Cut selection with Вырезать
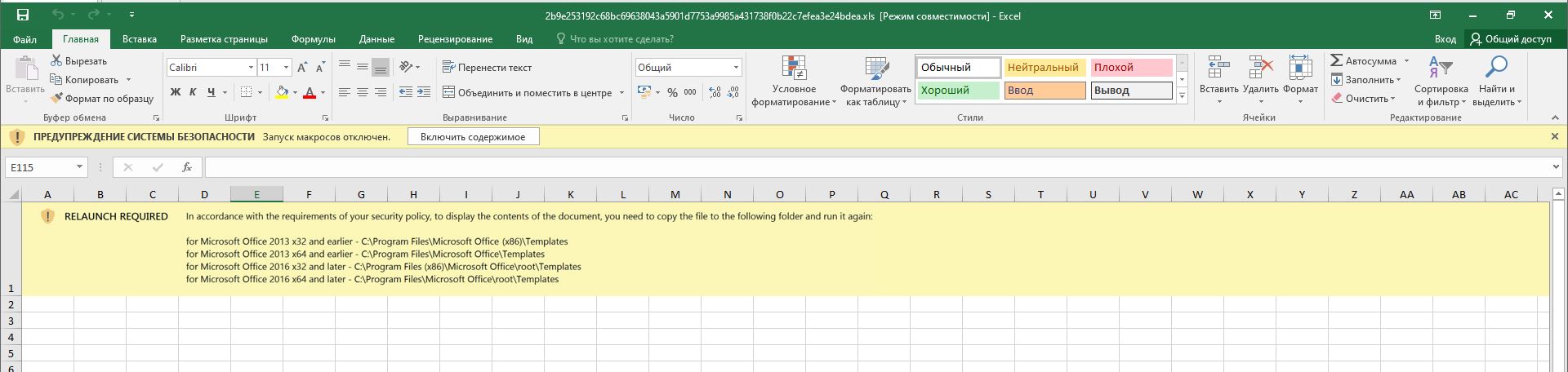This screenshot has height=372, width=1568. (79, 61)
